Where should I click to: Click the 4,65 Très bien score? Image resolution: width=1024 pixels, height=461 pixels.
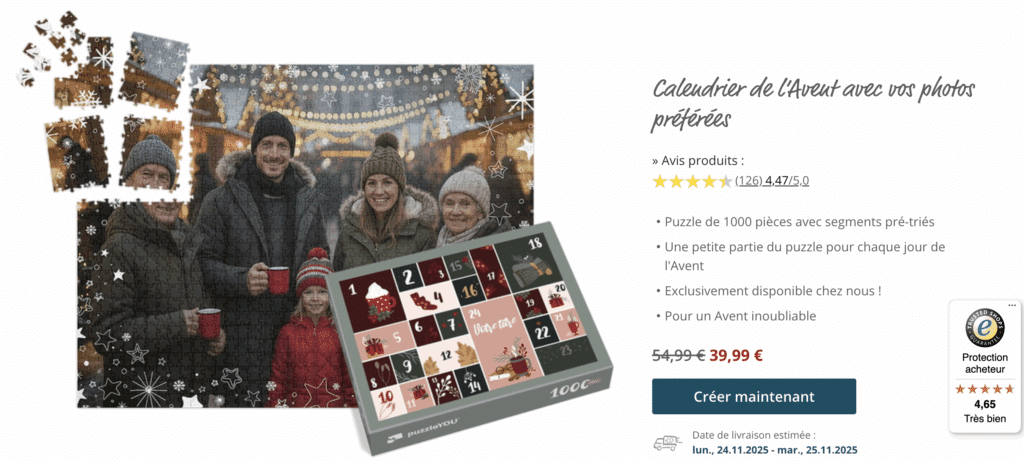tap(985, 411)
